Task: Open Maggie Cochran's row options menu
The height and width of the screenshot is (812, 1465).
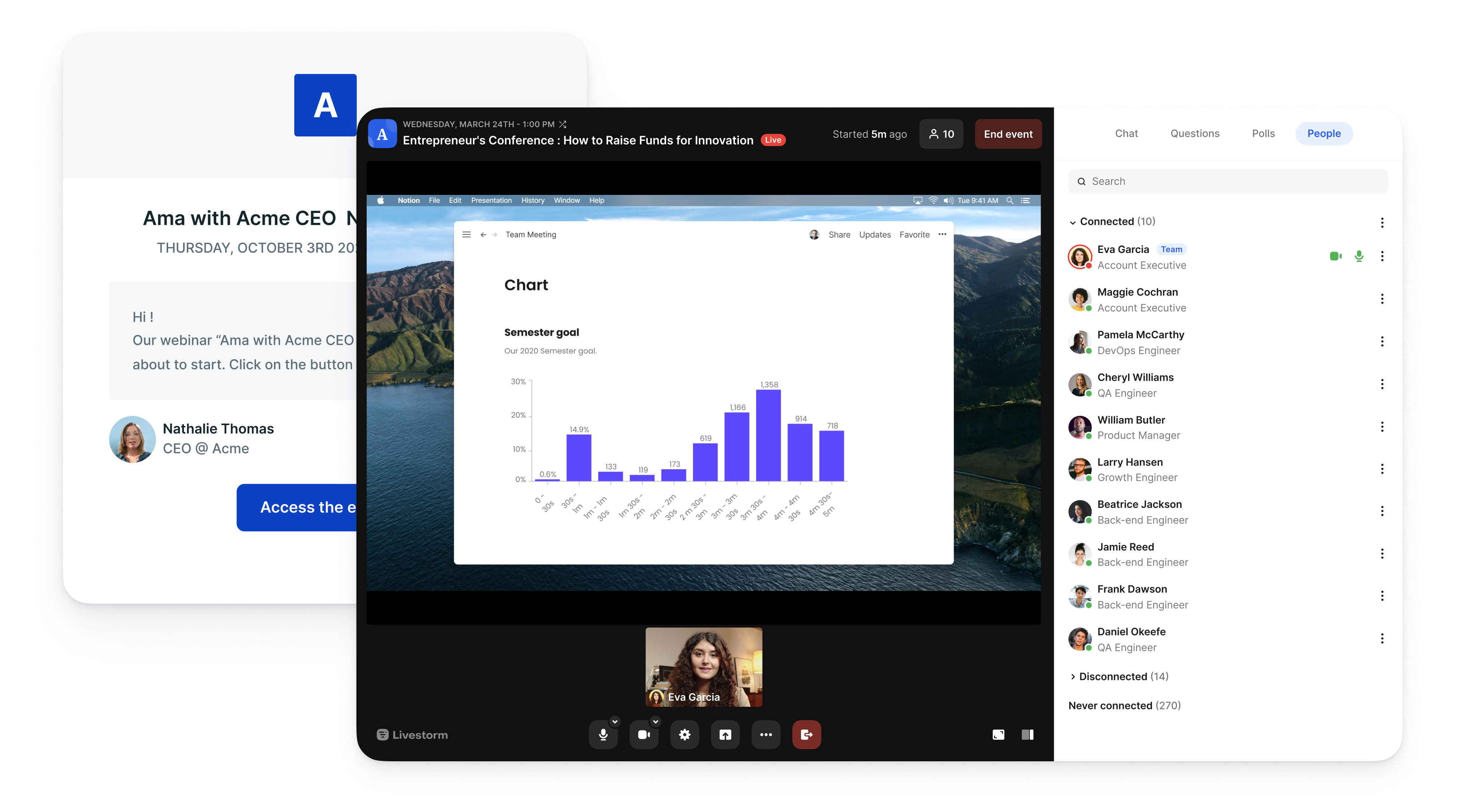Action: click(x=1382, y=299)
